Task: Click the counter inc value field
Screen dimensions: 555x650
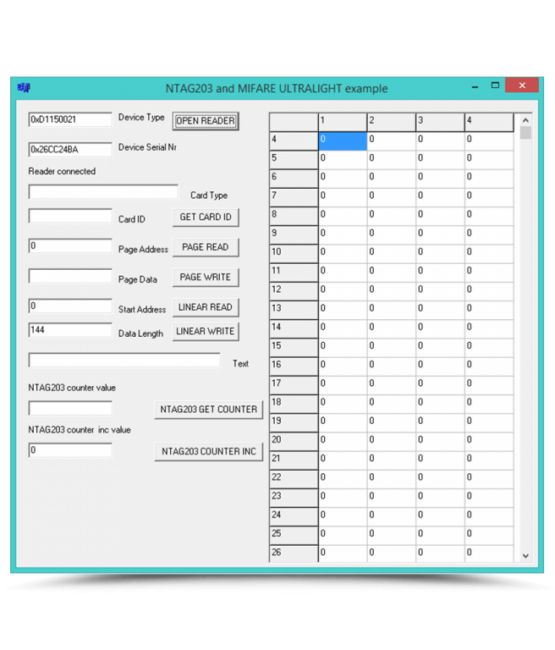Action: click(70, 450)
